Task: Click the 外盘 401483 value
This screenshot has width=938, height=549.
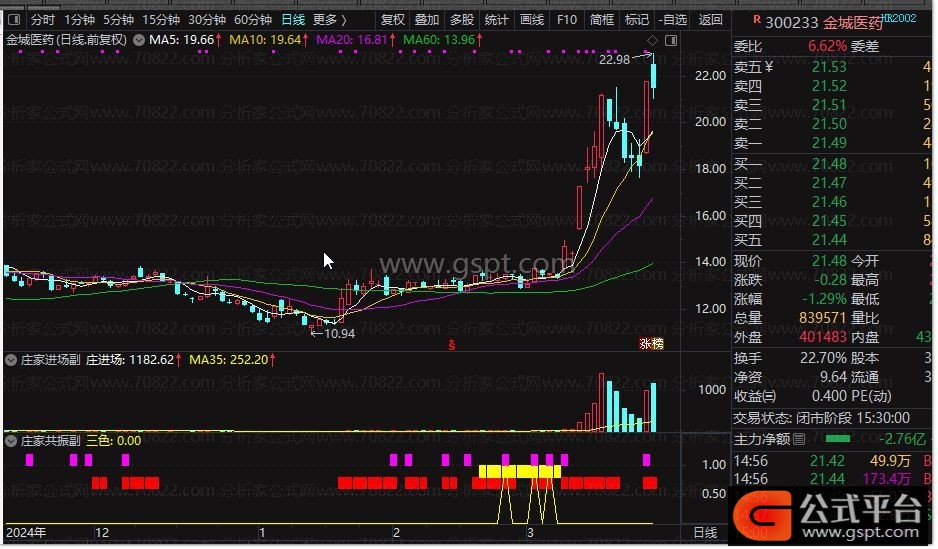Action: [823, 337]
